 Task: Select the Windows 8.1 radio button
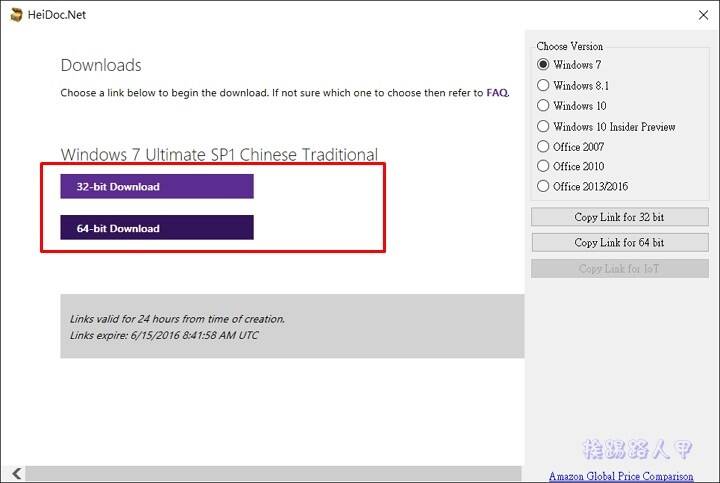tap(543, 85)
